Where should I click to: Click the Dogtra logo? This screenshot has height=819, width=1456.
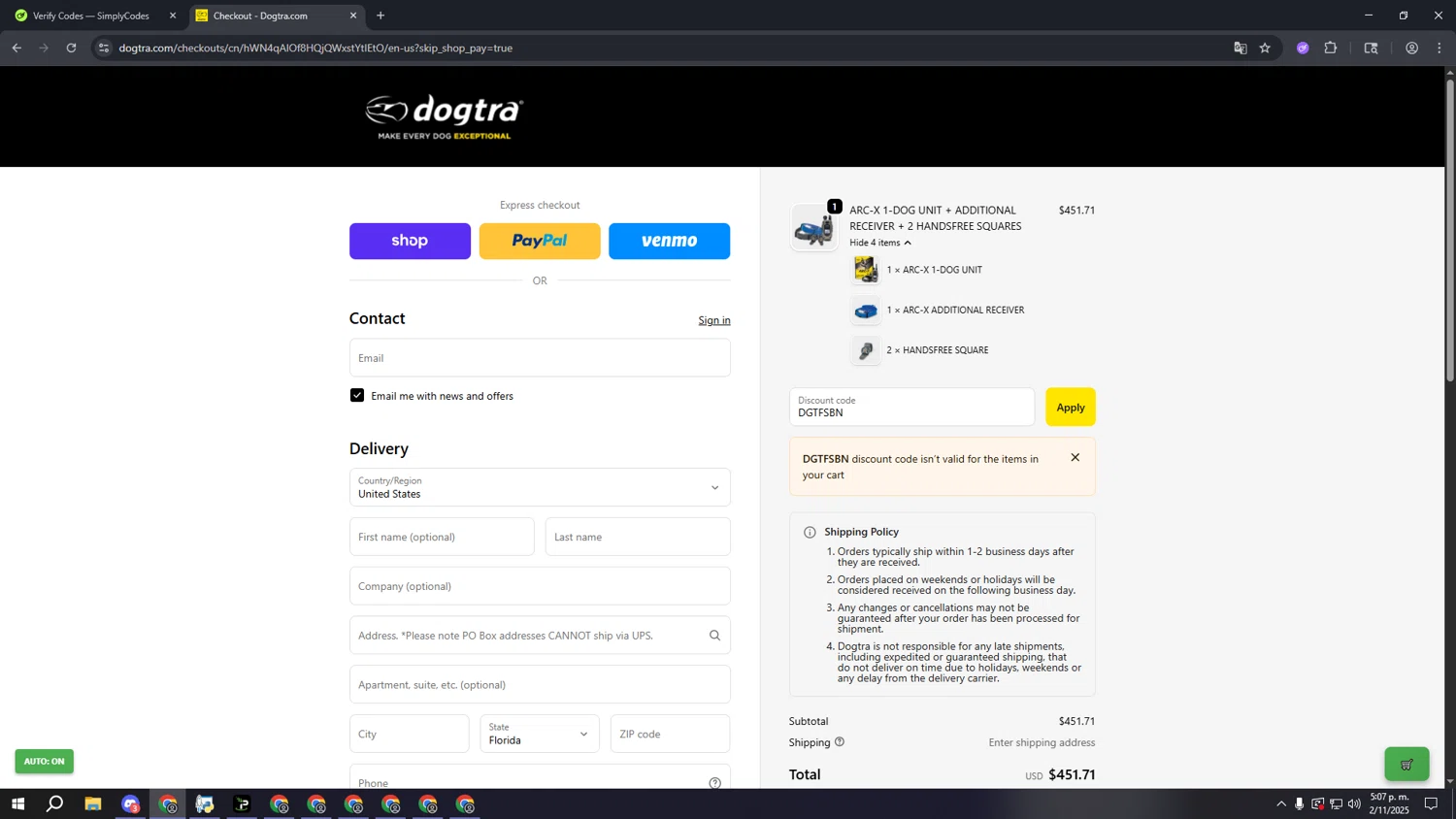[444, 117]
